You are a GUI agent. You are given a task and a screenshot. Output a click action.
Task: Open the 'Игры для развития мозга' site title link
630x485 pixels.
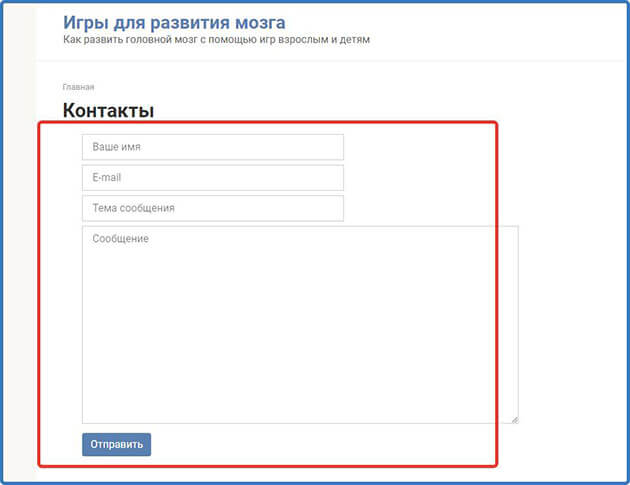click(174, 23)
